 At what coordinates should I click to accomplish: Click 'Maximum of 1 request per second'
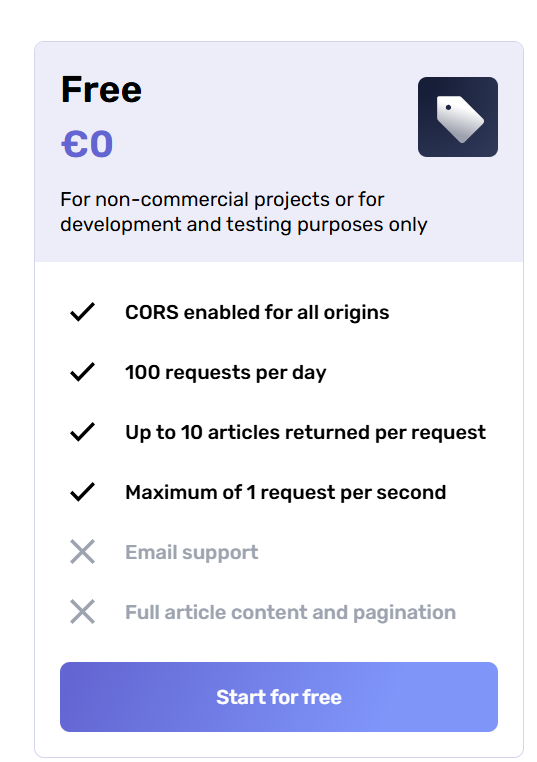pos(286,493)
